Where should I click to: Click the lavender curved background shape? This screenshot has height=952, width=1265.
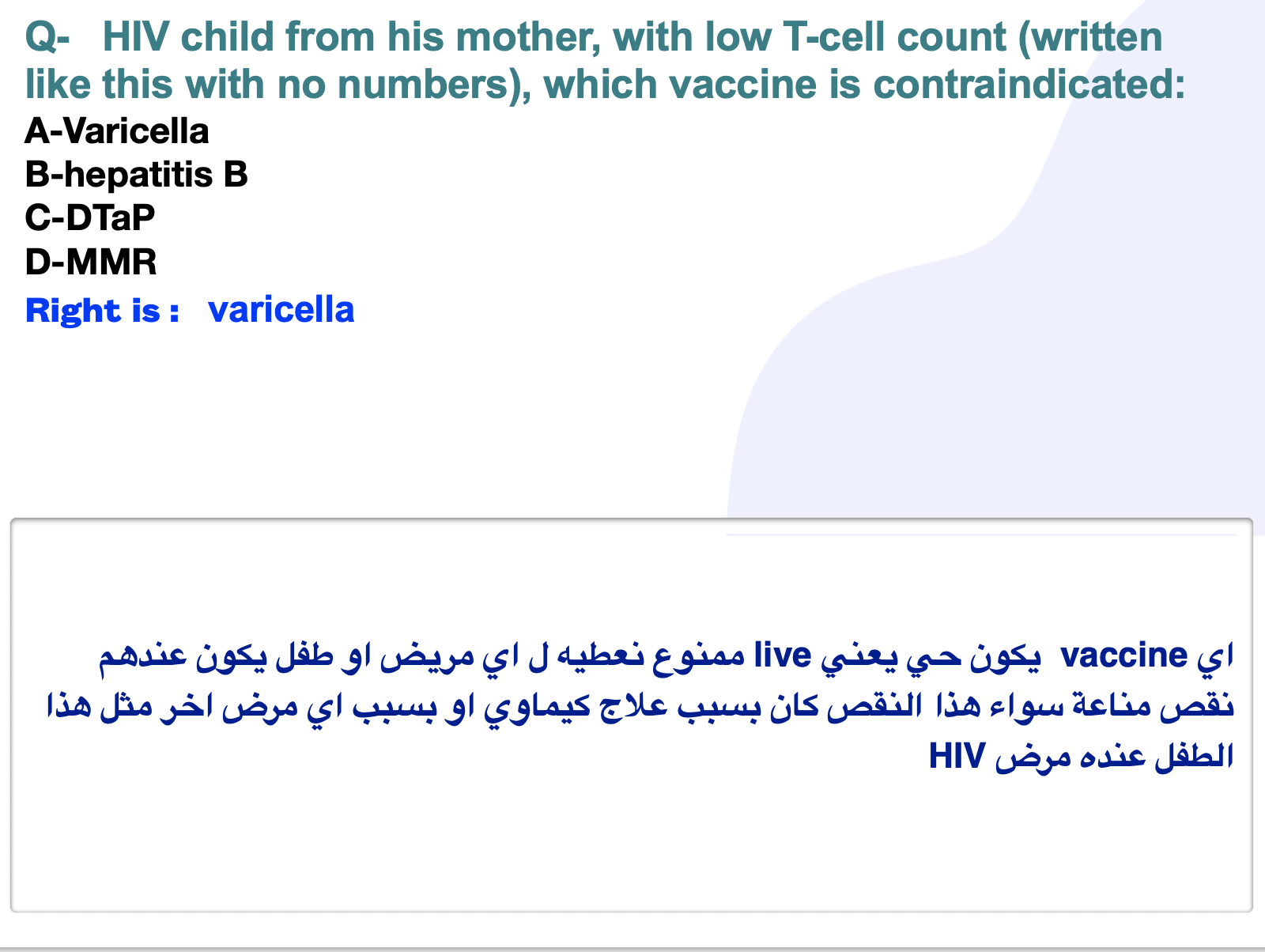coord(1028,356)
